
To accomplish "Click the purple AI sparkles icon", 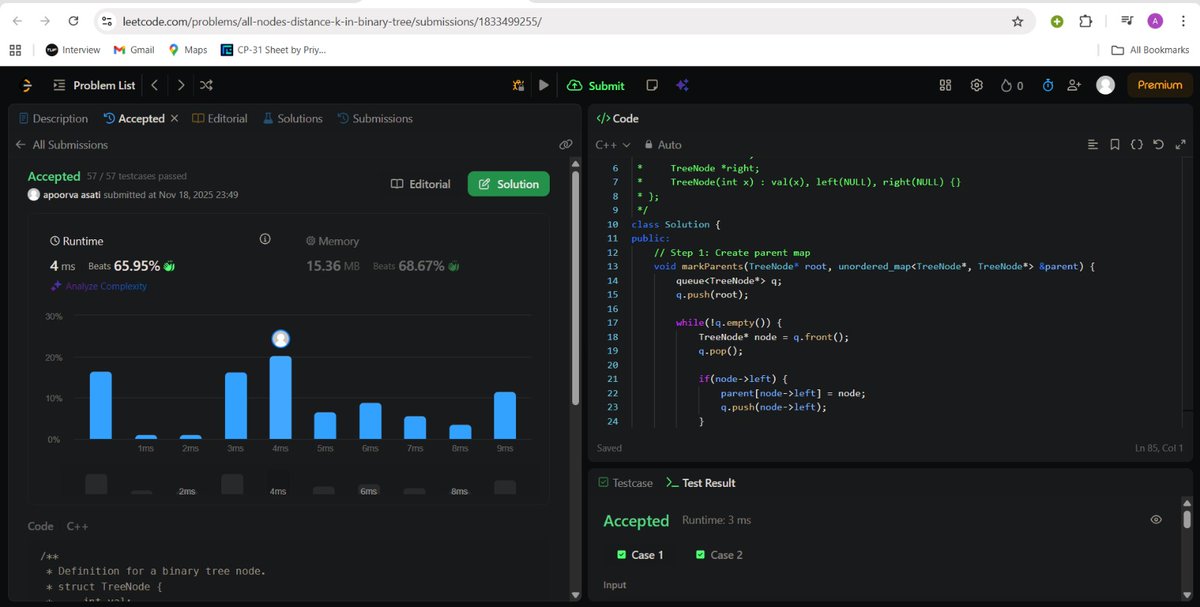I will tap(682, 85).
